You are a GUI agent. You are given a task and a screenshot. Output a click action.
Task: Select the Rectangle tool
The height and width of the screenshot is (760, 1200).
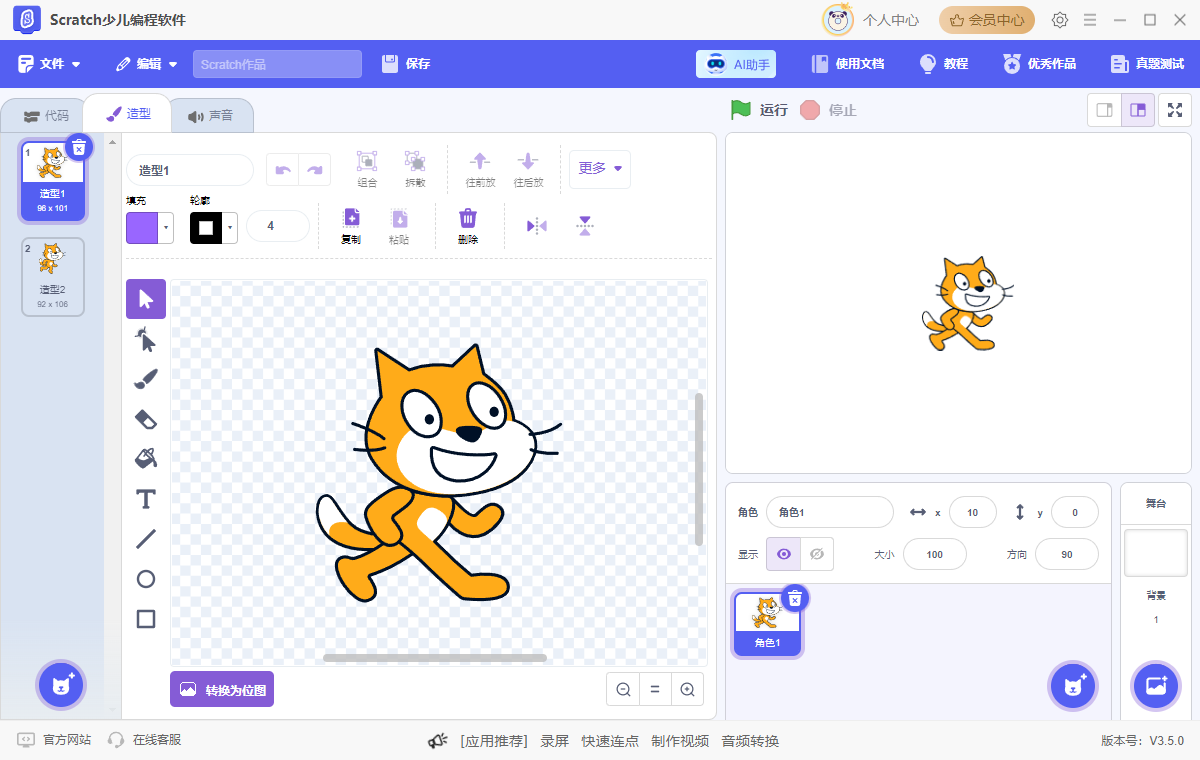point(145,618)
